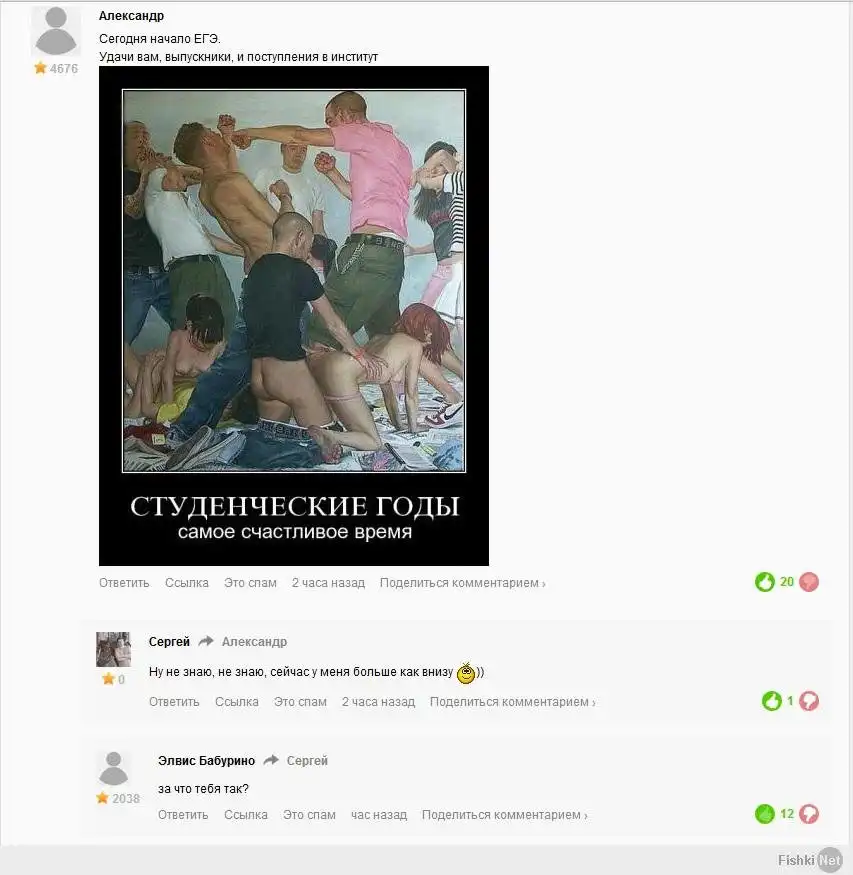Copy 'Ссылка' for Элвис Бабурино's comment
853x875 pixels.
[x=245, y=815]
